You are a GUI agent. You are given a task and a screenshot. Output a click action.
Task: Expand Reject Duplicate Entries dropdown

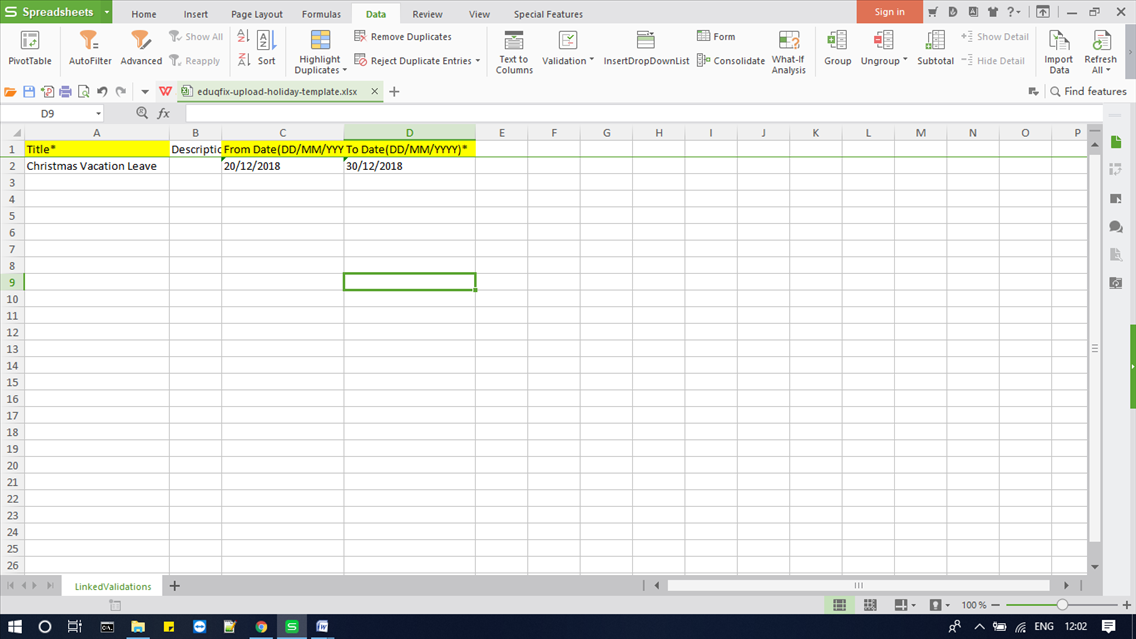coord(478,61)
